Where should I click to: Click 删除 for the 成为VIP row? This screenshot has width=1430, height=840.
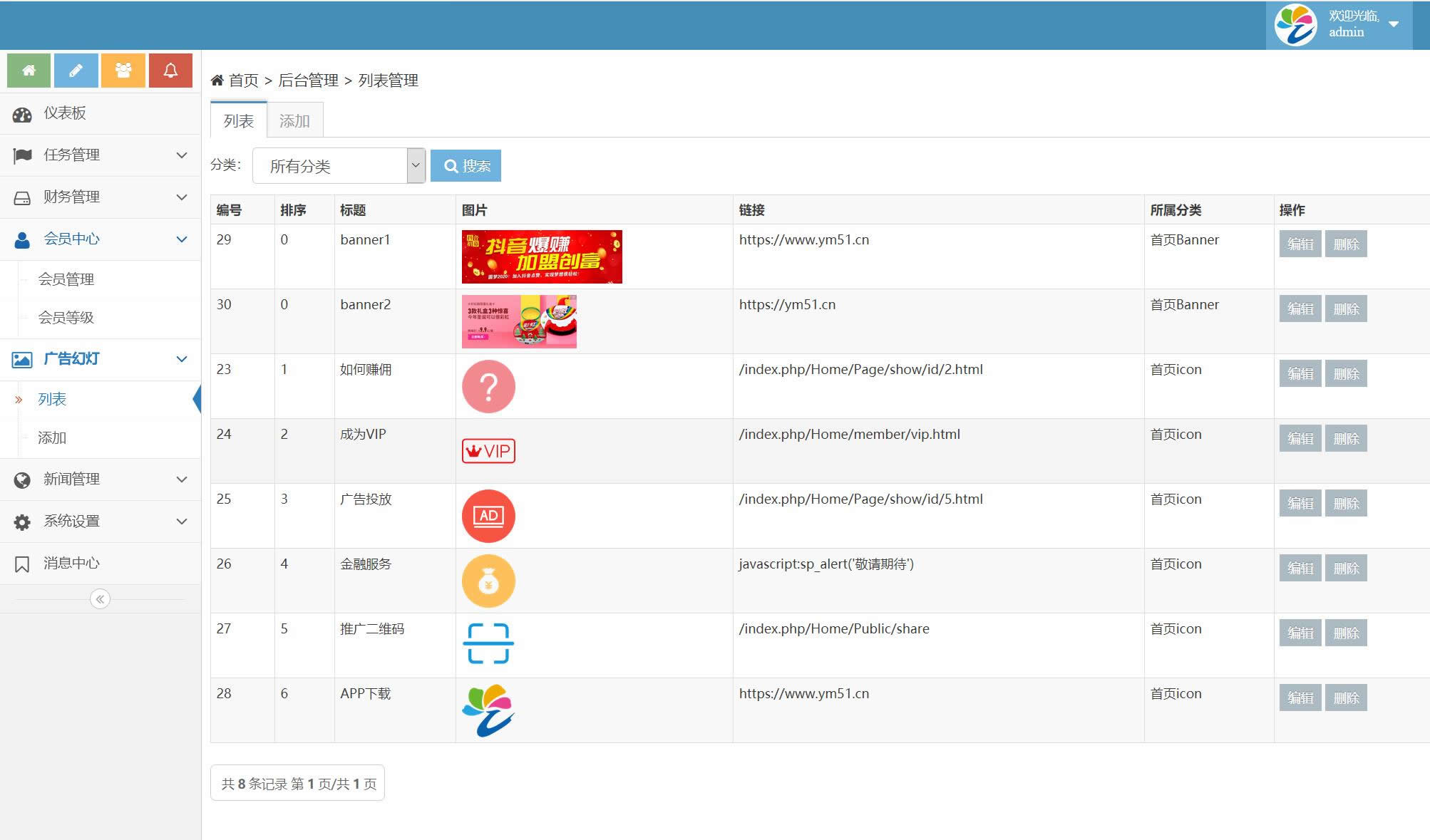coord(1346,438)
